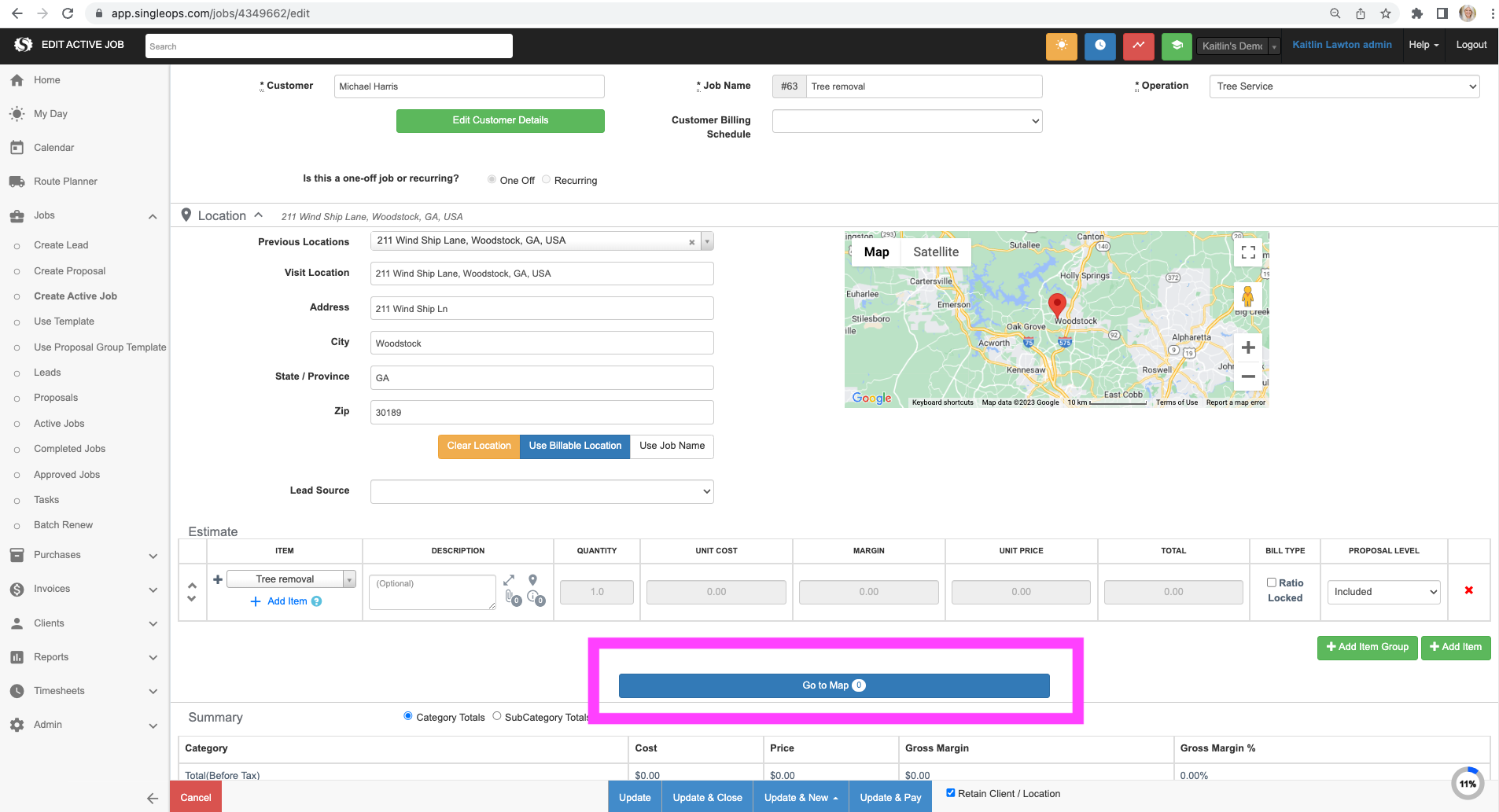Viewport: 1499px width, 812px height.
Task: Click the Go to Map button
Action: pyautogui.click(x=834, y=685)
